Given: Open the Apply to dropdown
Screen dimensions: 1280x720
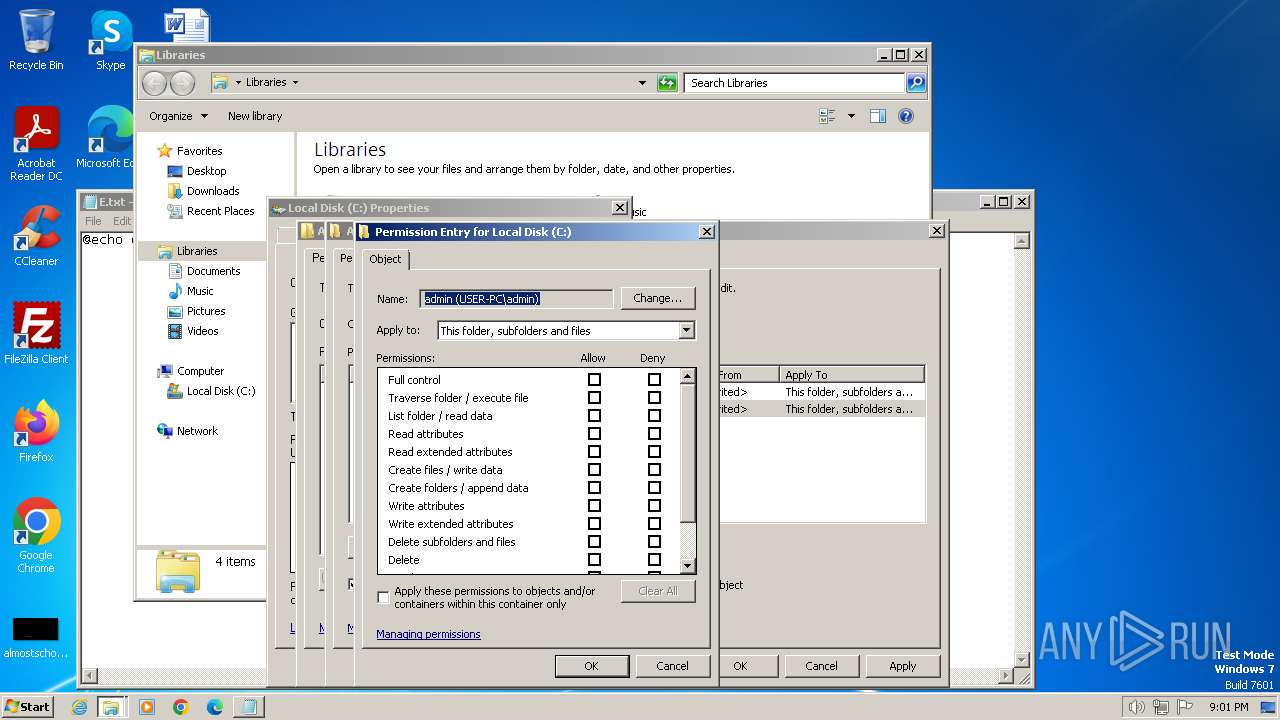Looking at the screenshot, I should coord(686,331).
